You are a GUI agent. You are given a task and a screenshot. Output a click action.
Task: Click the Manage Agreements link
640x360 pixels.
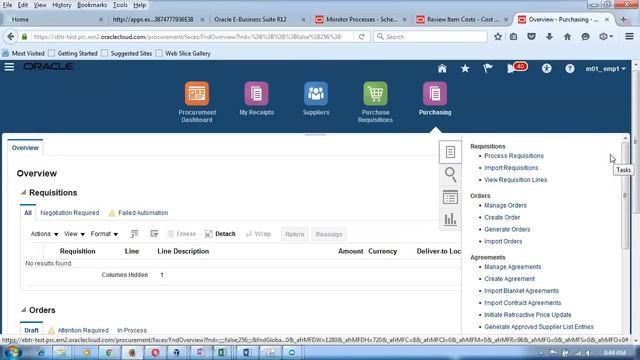click(513, 267)
